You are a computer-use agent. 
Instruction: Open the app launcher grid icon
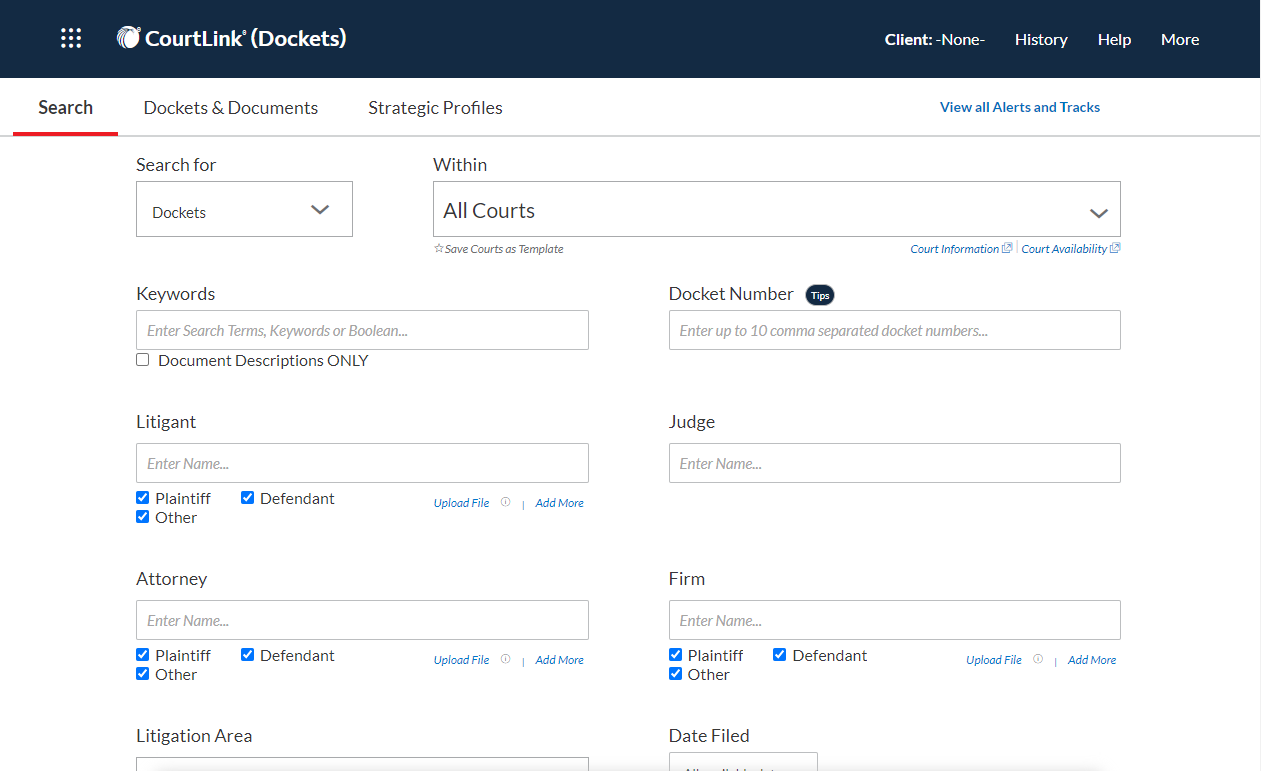70,38
